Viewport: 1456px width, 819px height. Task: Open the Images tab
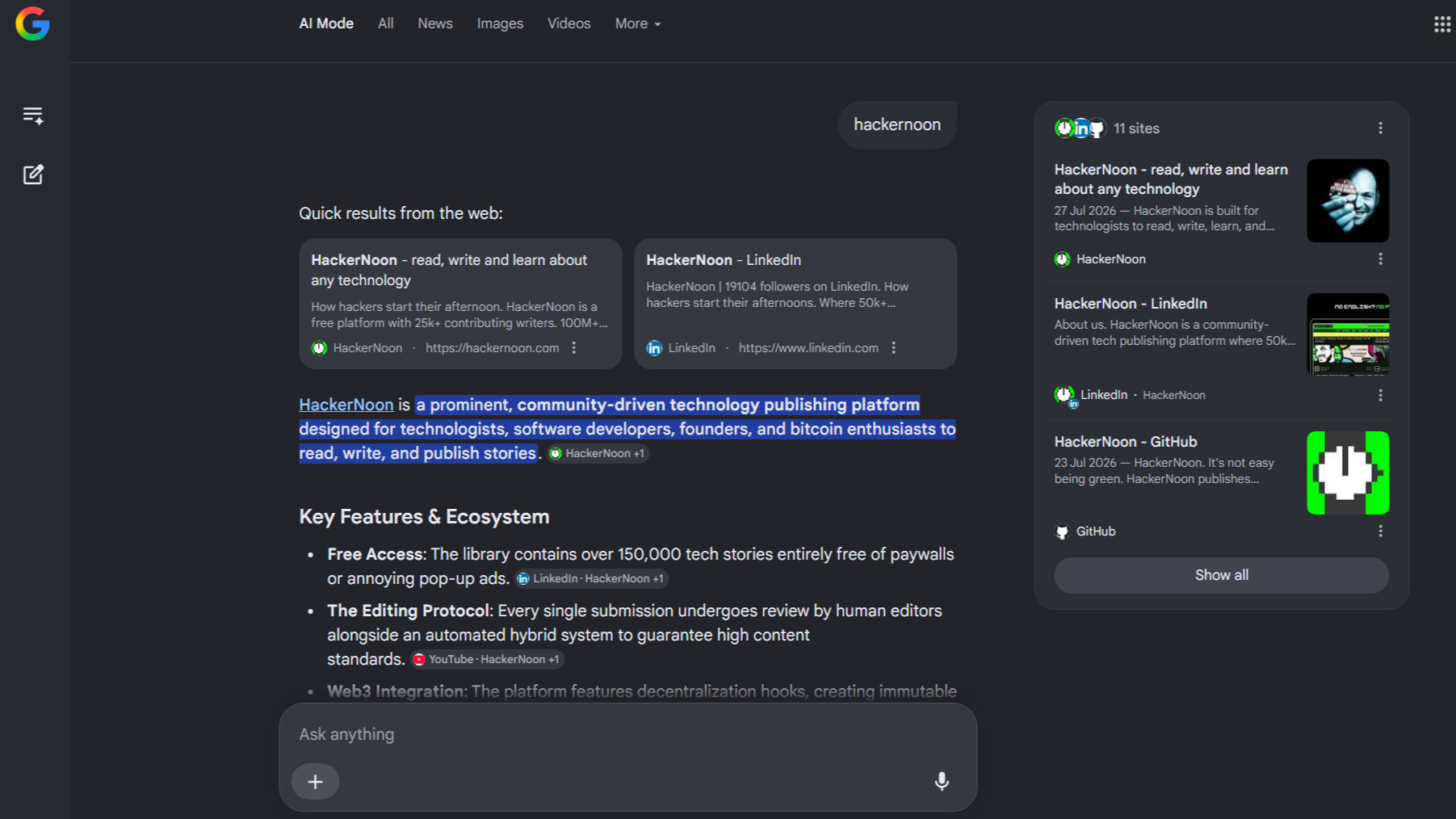tap(500, 24)
